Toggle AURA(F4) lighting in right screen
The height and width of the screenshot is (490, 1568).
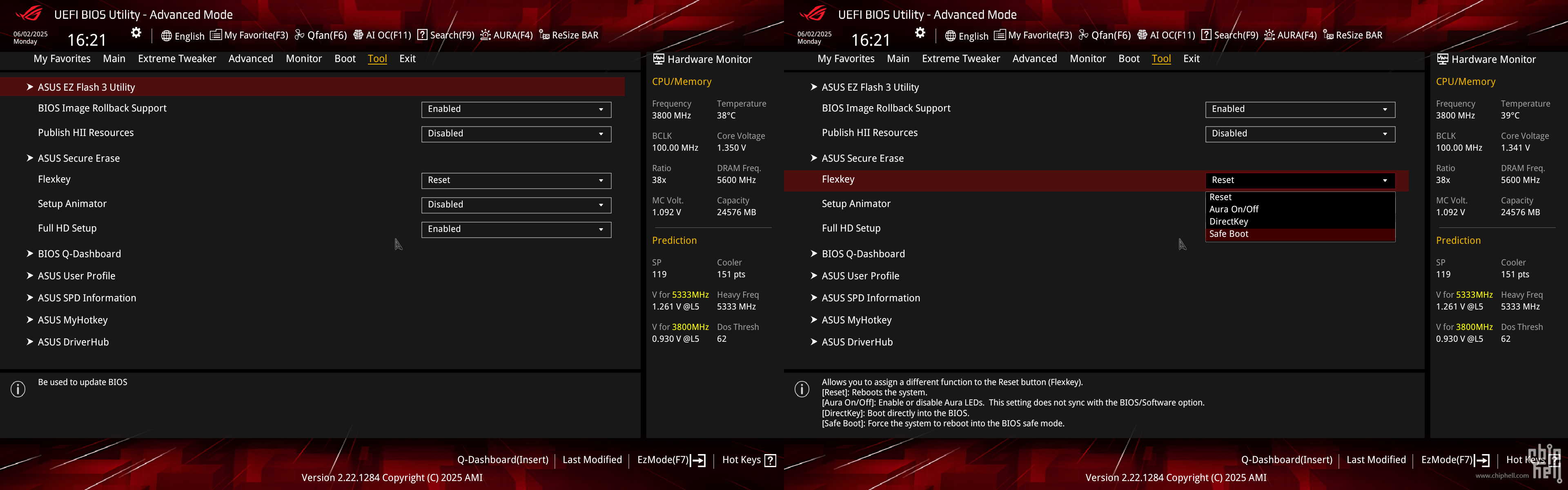point(1290,35)
